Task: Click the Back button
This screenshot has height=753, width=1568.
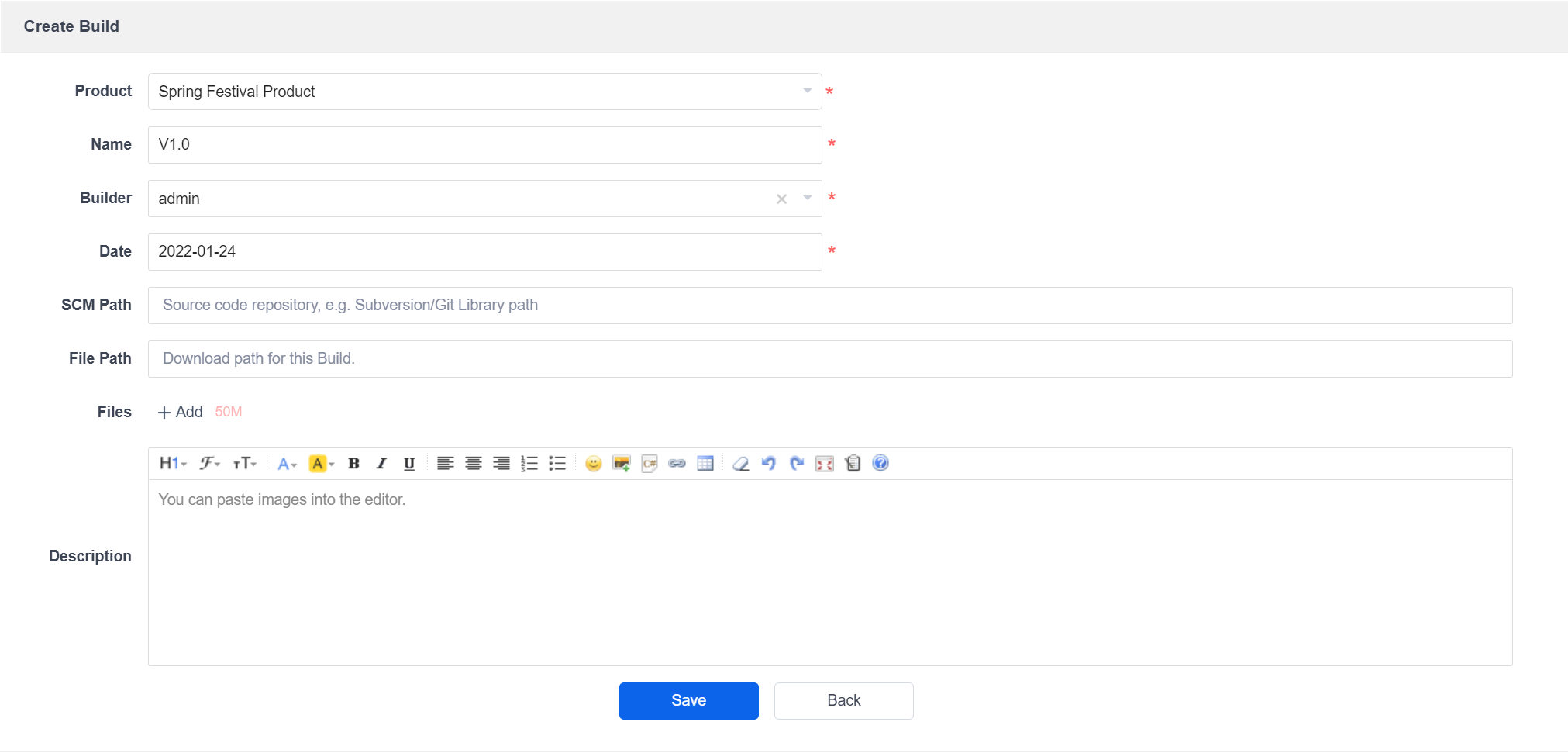Action: [x=844, y=701]
